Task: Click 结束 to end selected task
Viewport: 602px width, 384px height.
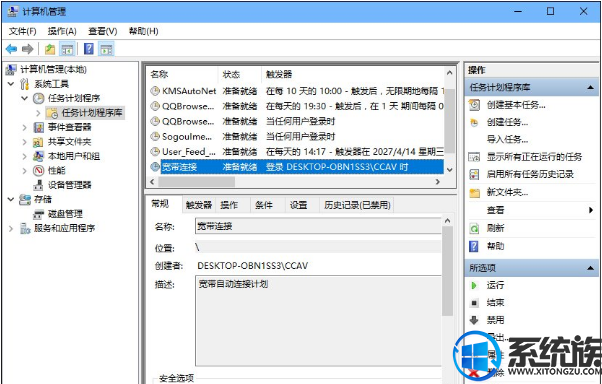Action: coord(495,303)
